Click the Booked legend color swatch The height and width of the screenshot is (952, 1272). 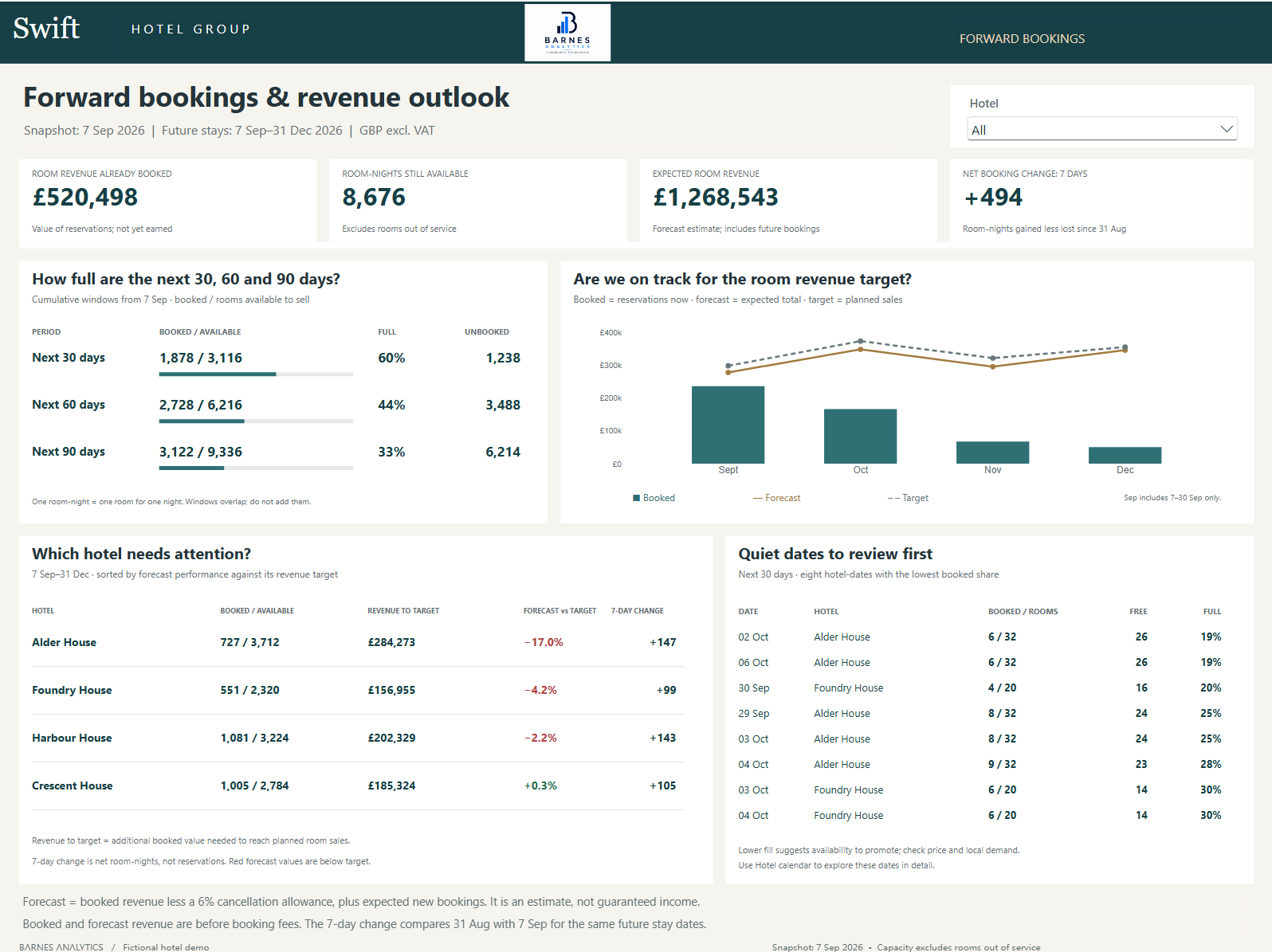(x=636, y=498)
